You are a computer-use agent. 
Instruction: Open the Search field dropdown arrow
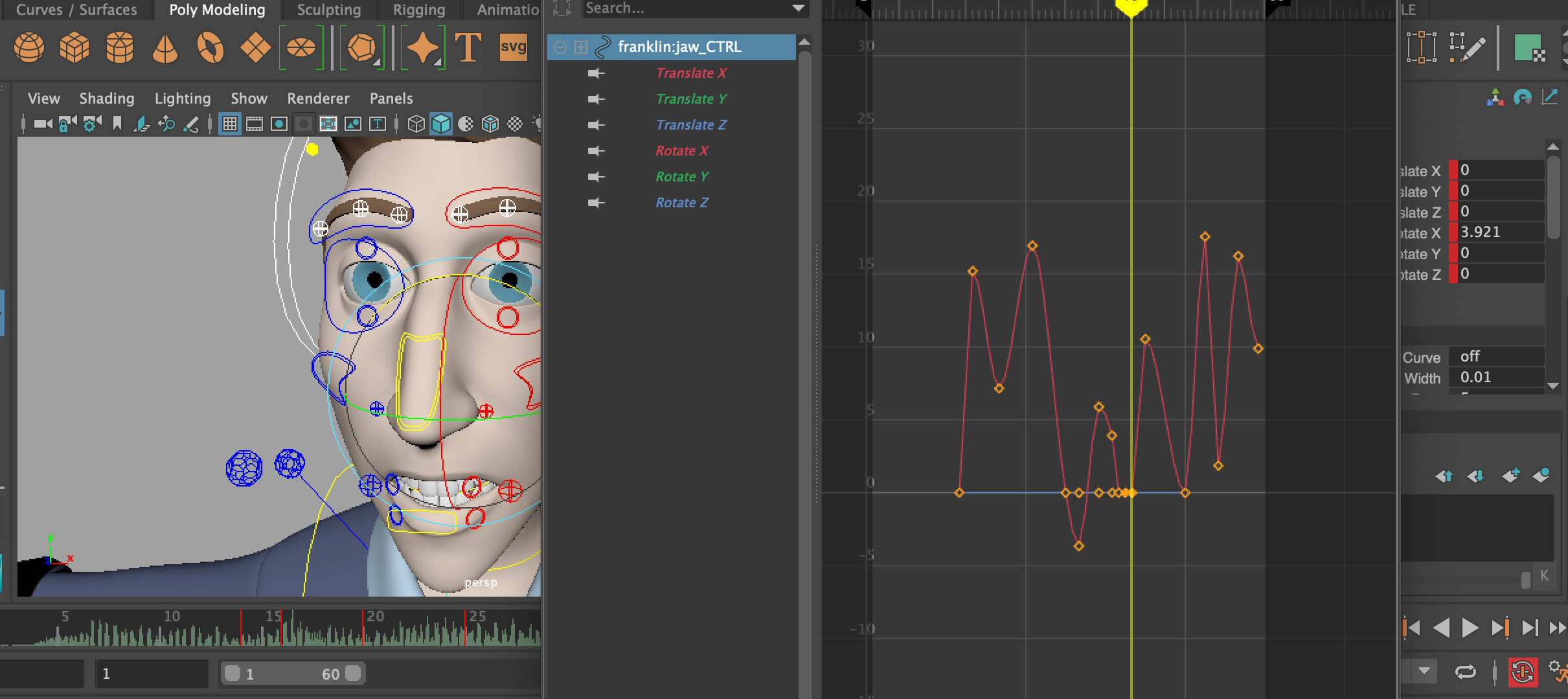click(x=799, y=8)
